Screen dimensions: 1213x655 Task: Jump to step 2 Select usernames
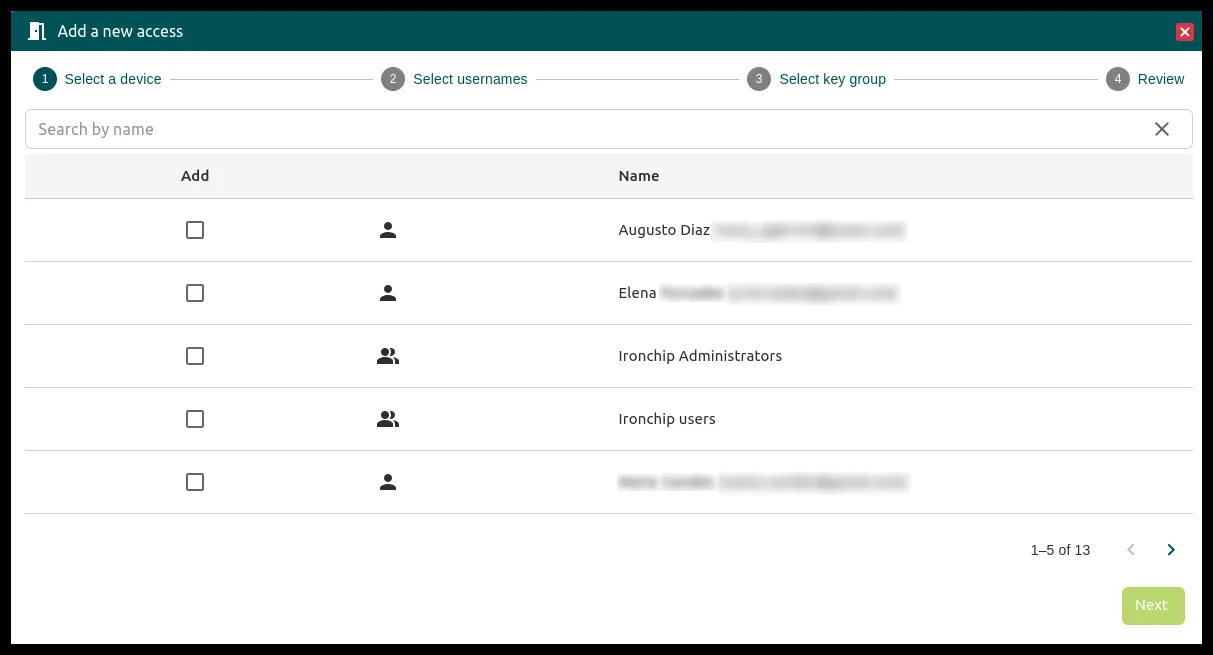tap(454, 79)
